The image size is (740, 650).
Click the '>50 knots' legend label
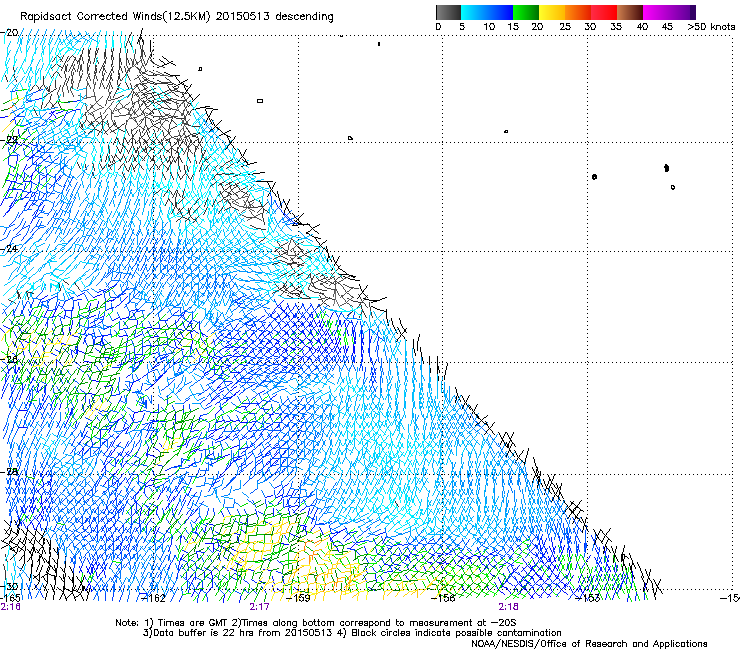711,27
